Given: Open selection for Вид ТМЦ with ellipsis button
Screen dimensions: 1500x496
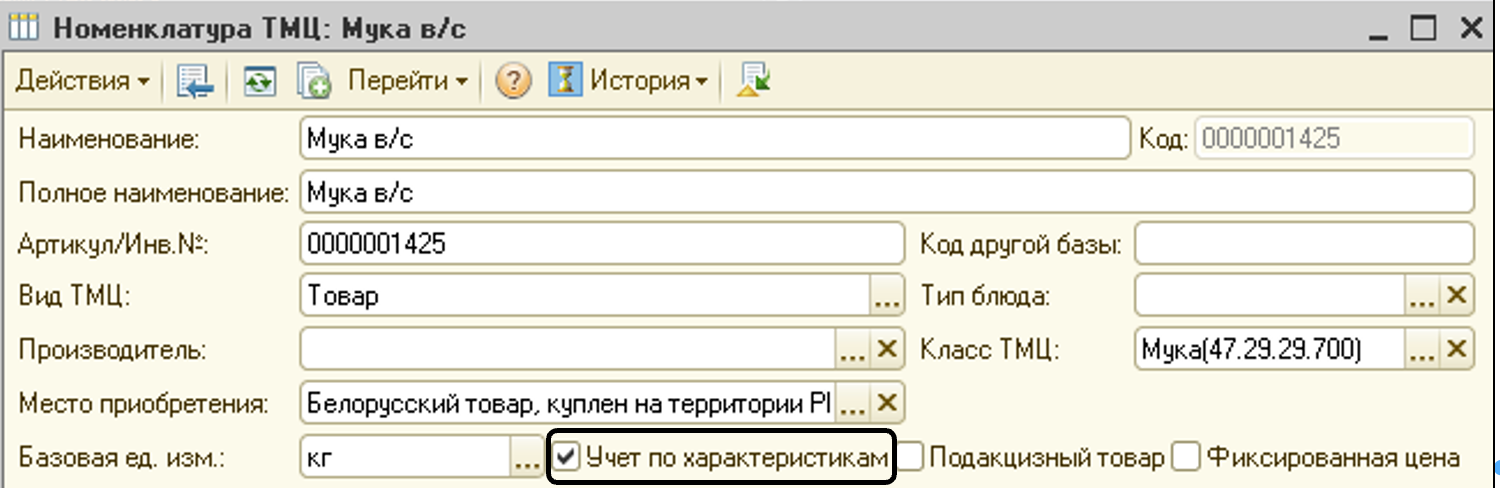Looking at the screenshot, I should tap(887, 297).
